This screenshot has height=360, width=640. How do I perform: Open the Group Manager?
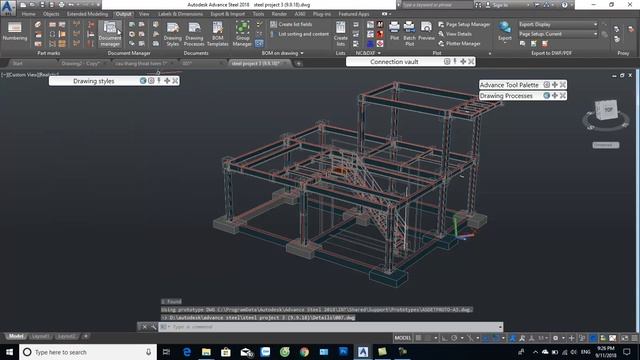click(242, 34)
